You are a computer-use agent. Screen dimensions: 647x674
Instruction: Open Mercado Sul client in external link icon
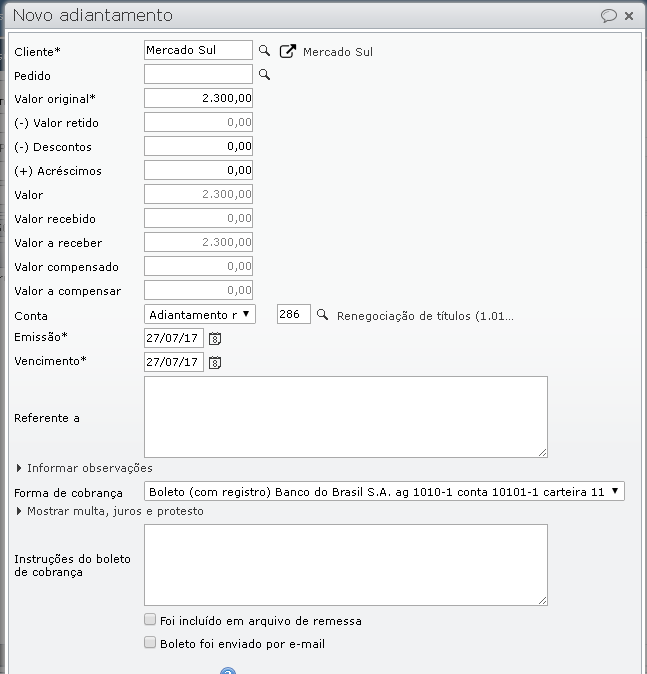click(288, 51)
